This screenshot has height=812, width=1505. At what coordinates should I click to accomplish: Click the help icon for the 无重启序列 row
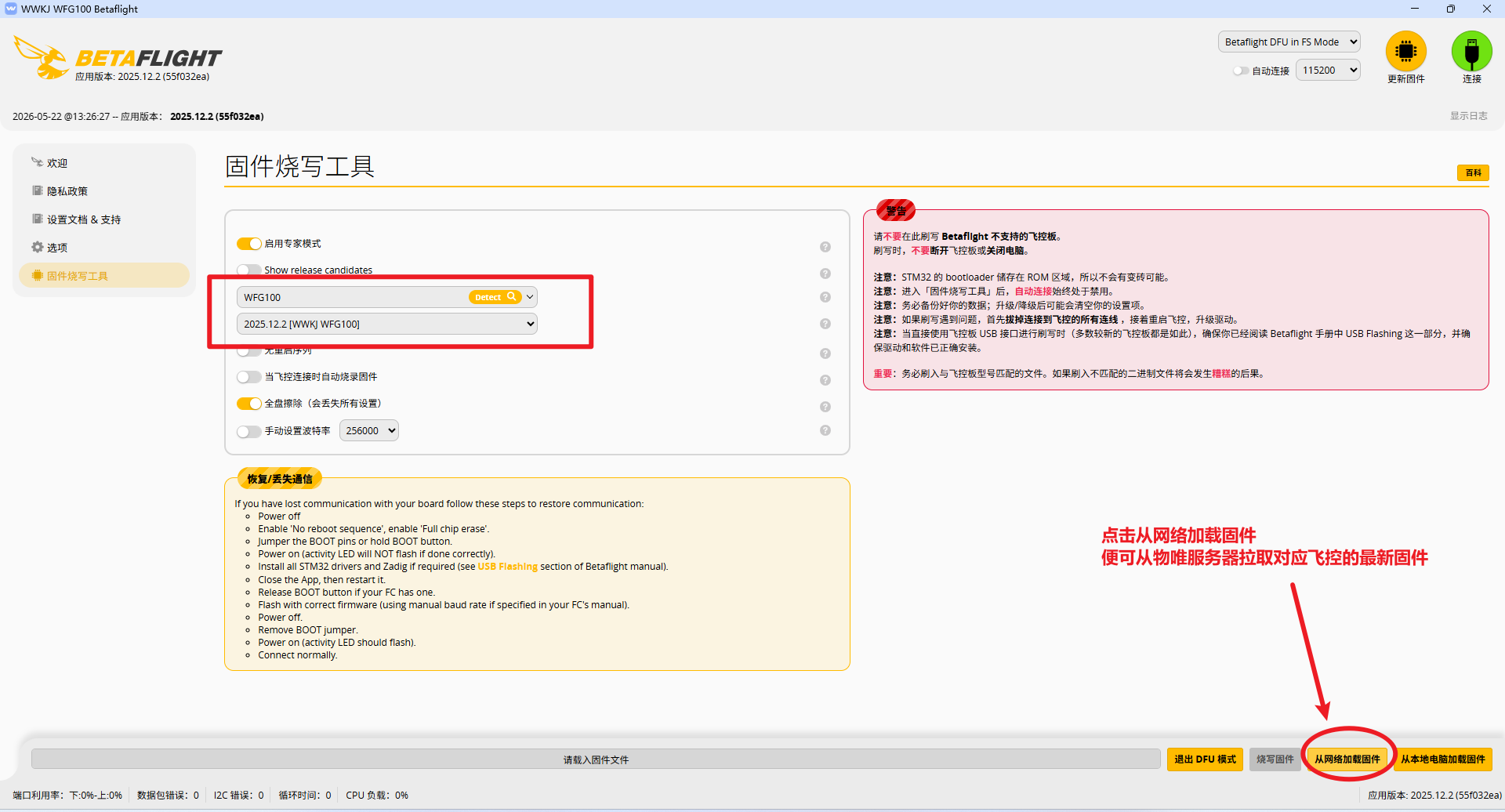coord(825,353)
